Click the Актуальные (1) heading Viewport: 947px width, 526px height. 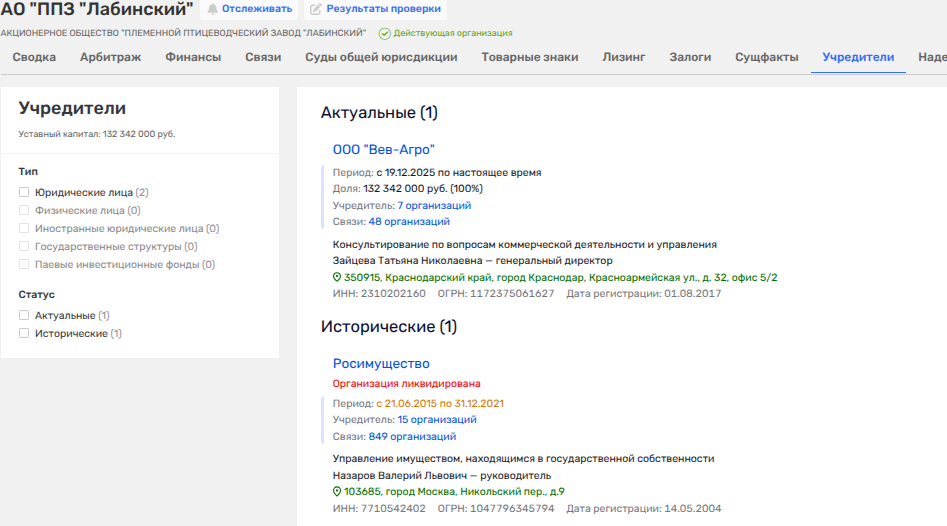pyautogui.click(x=379, y=113)
